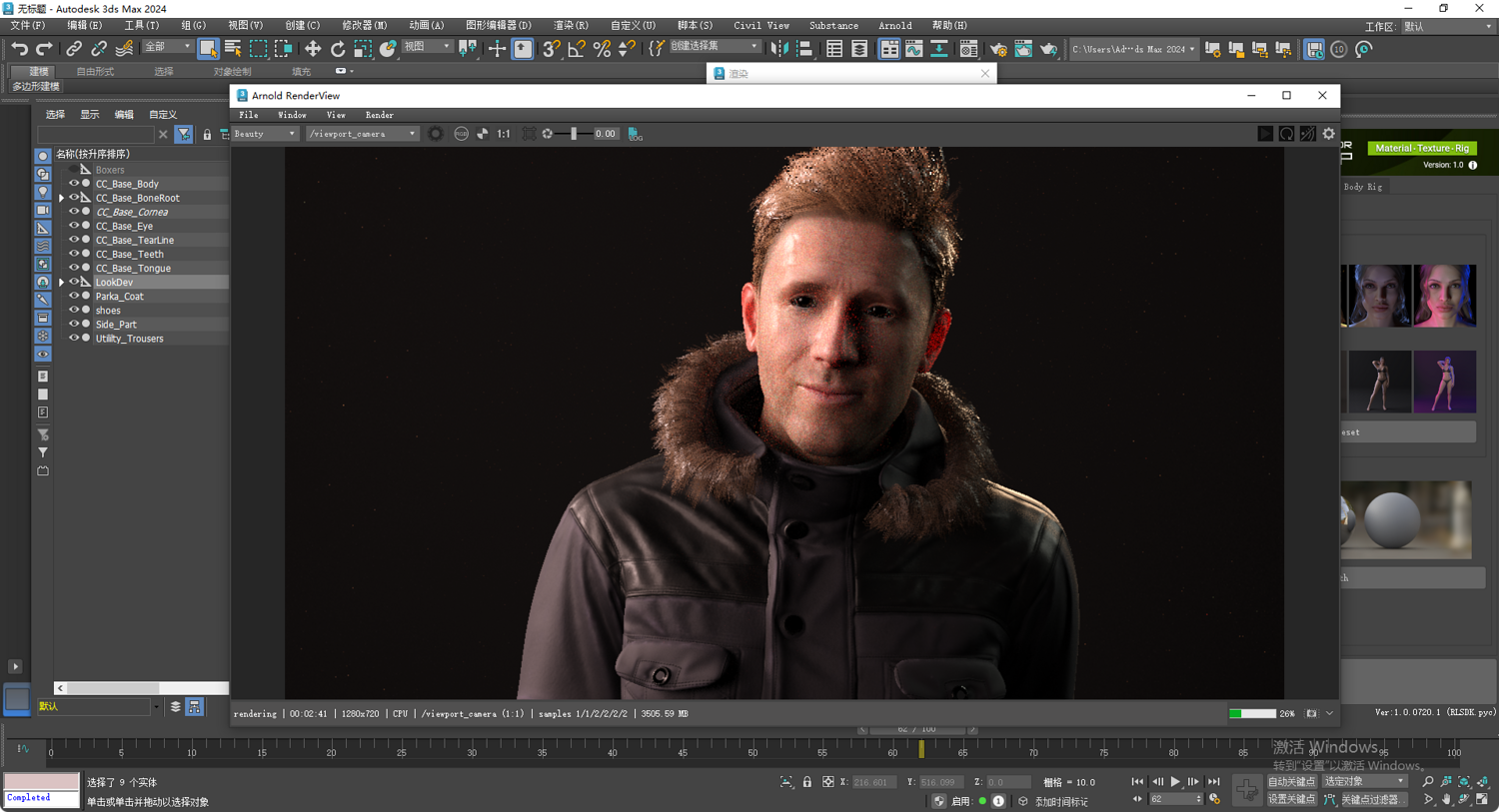Open Arnold RenderView settings gear

coord(1328,134)
